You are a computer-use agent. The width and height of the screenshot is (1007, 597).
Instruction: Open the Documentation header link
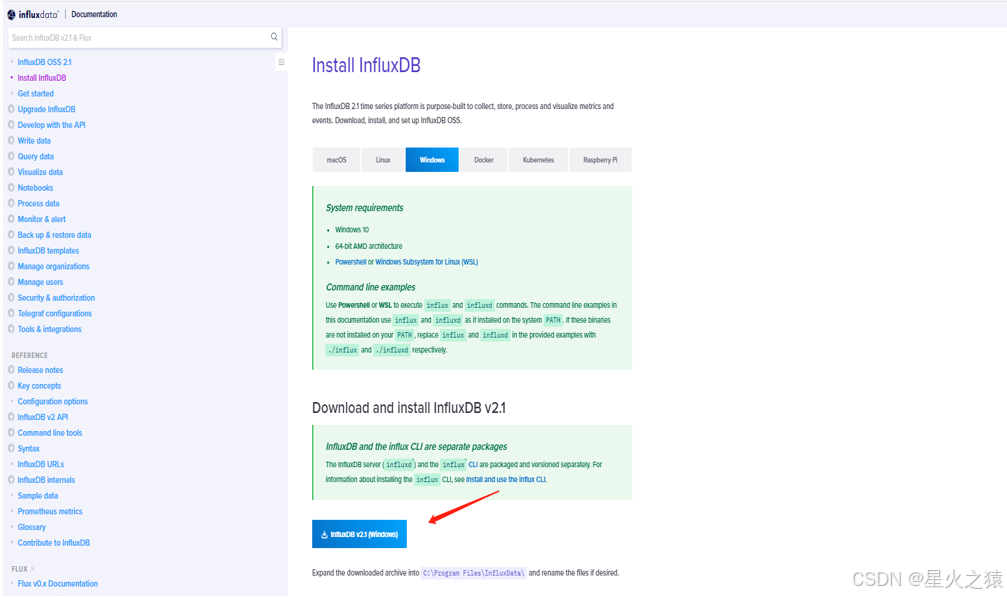[x=94, y=14]
